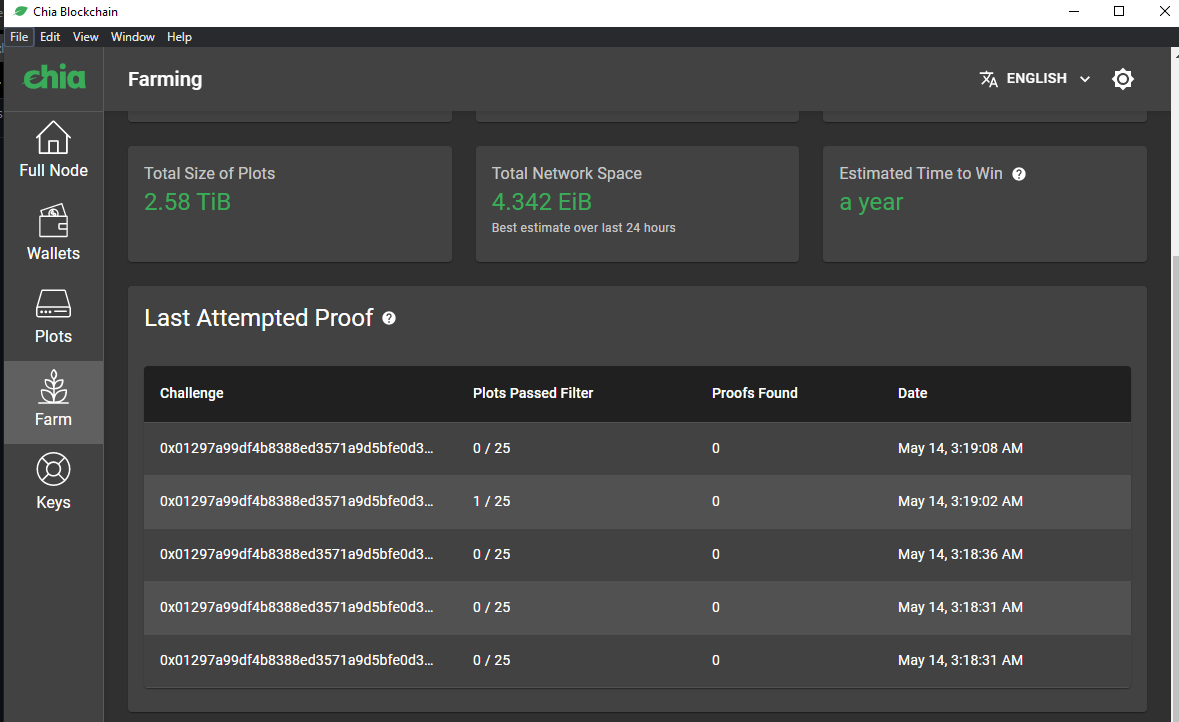Image resolution: width=1179 pixels, height=722 pixels.
Task: Open the Plots section
Action: click(53, 316)
